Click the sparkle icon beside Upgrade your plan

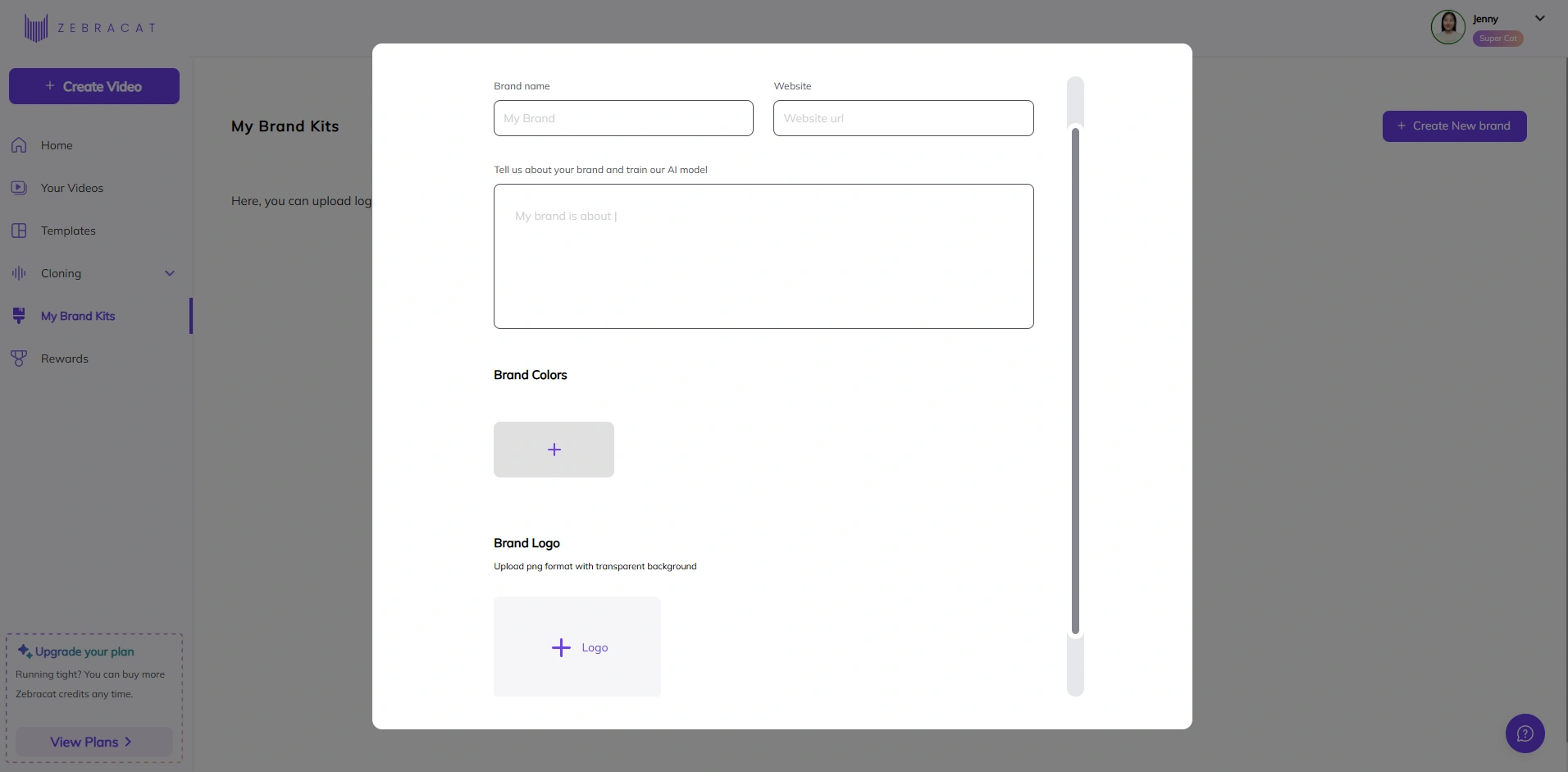click(x=25, y=651)
